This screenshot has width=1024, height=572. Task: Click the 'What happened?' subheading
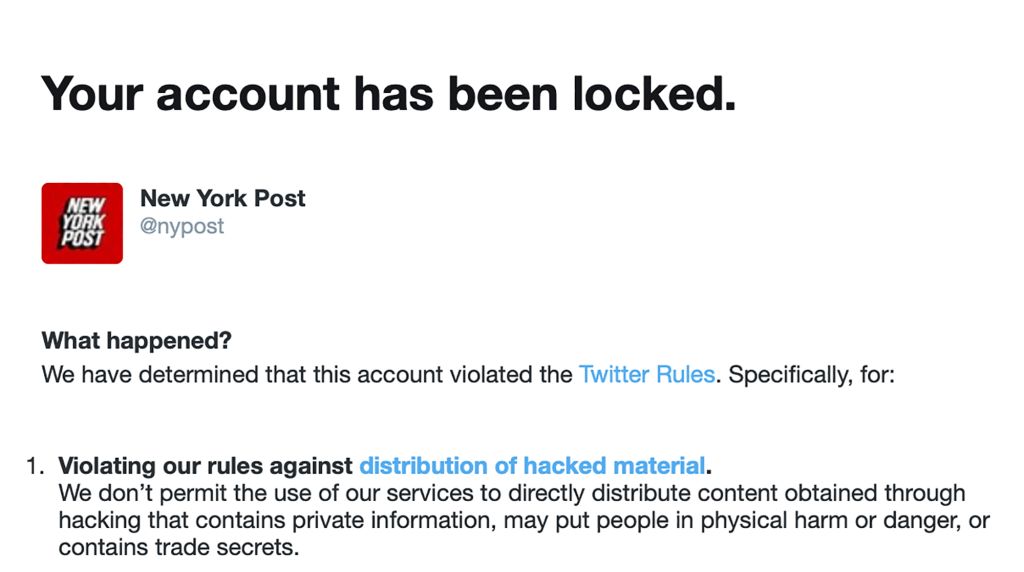click(x=136, y=340)
